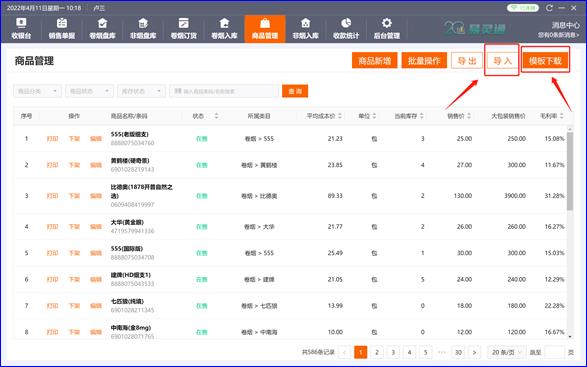Click the 导入 import button
This screenshot has height=367, width=587.
[x=502, y=60]
